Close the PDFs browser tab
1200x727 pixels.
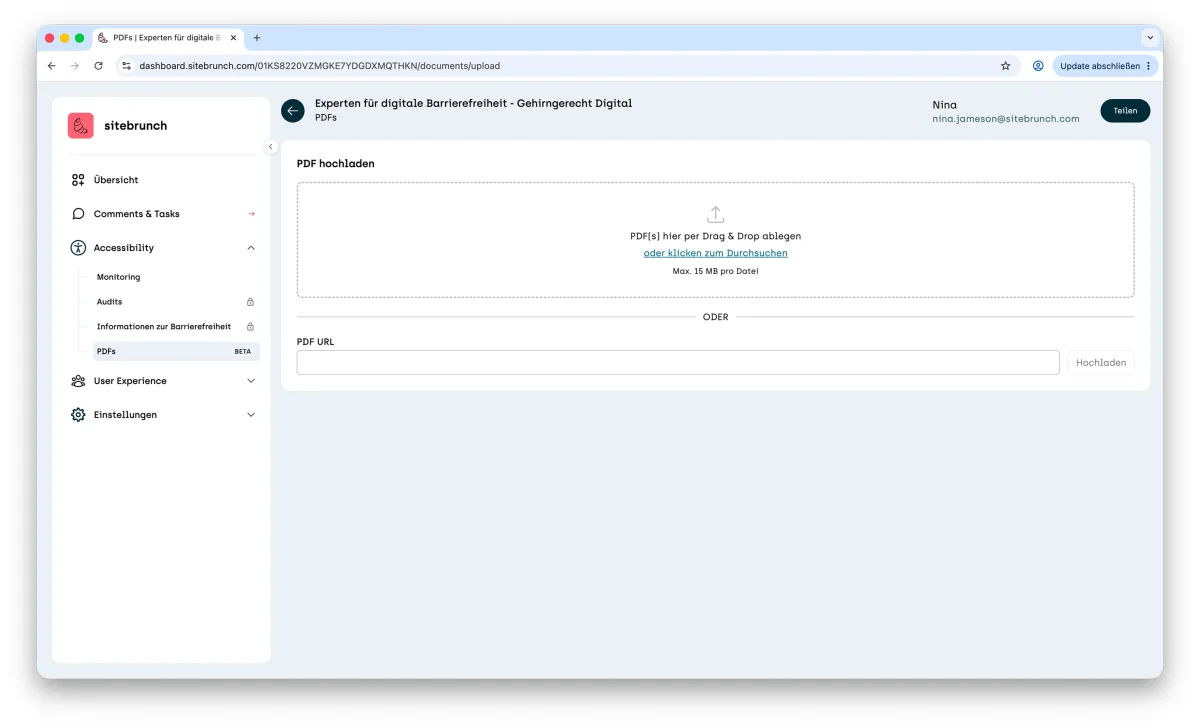click(233, 38)
